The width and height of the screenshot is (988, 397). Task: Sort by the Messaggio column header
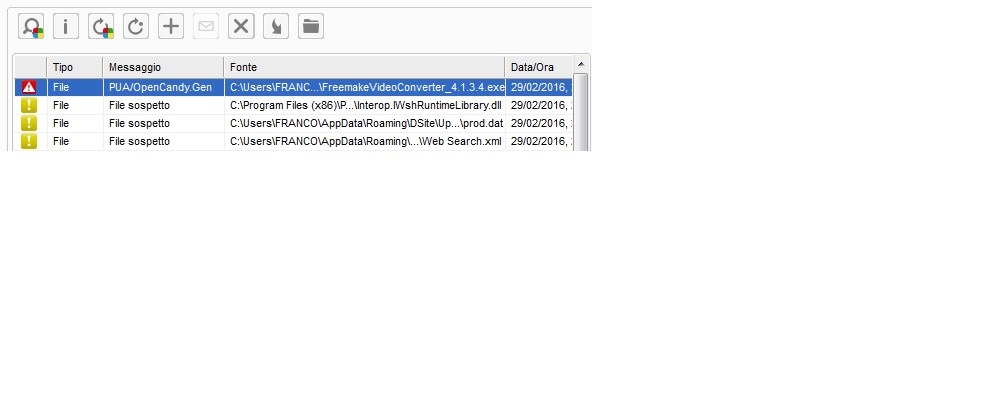click(163, 67)
